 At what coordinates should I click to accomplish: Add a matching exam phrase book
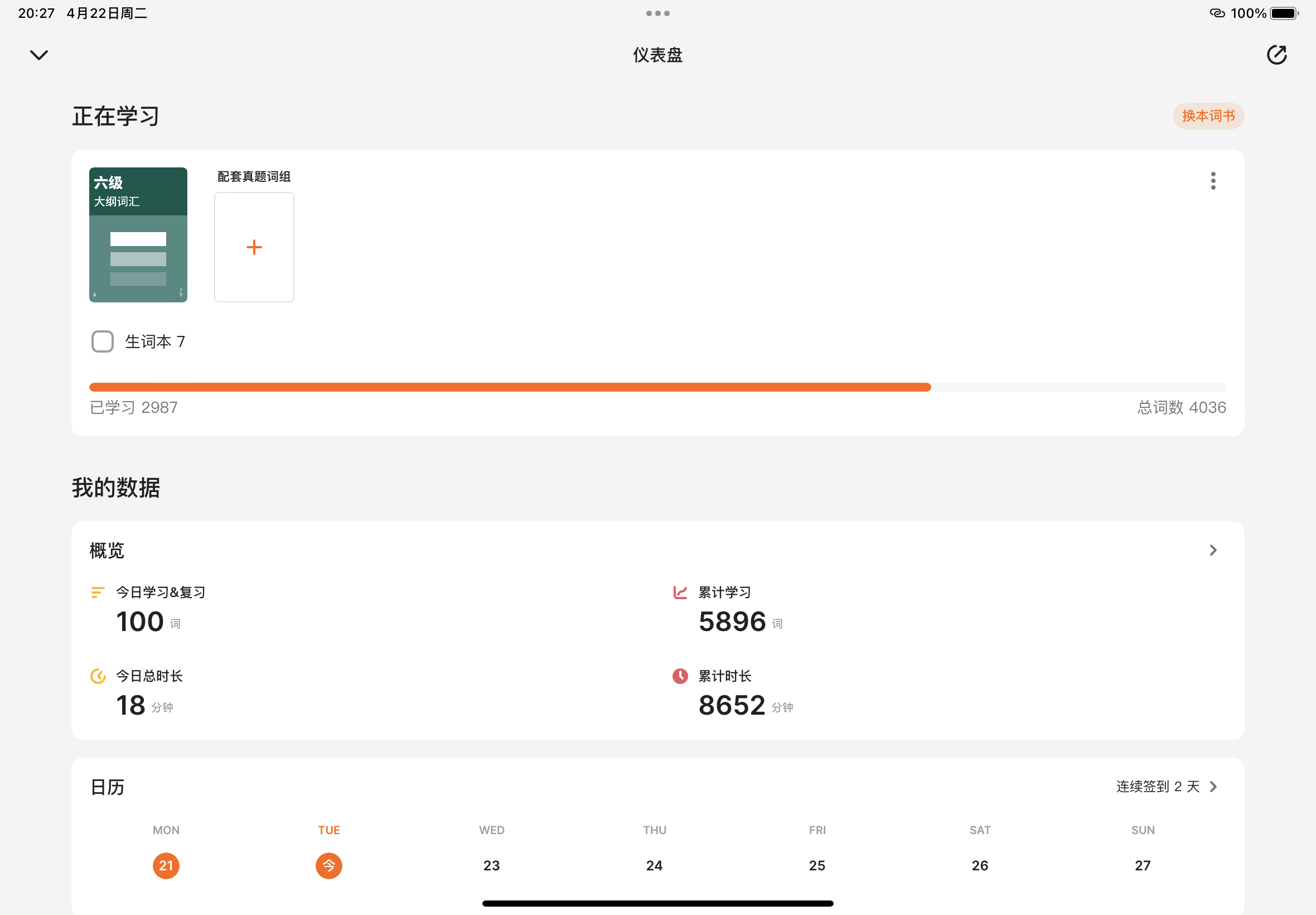coord(254,247)
